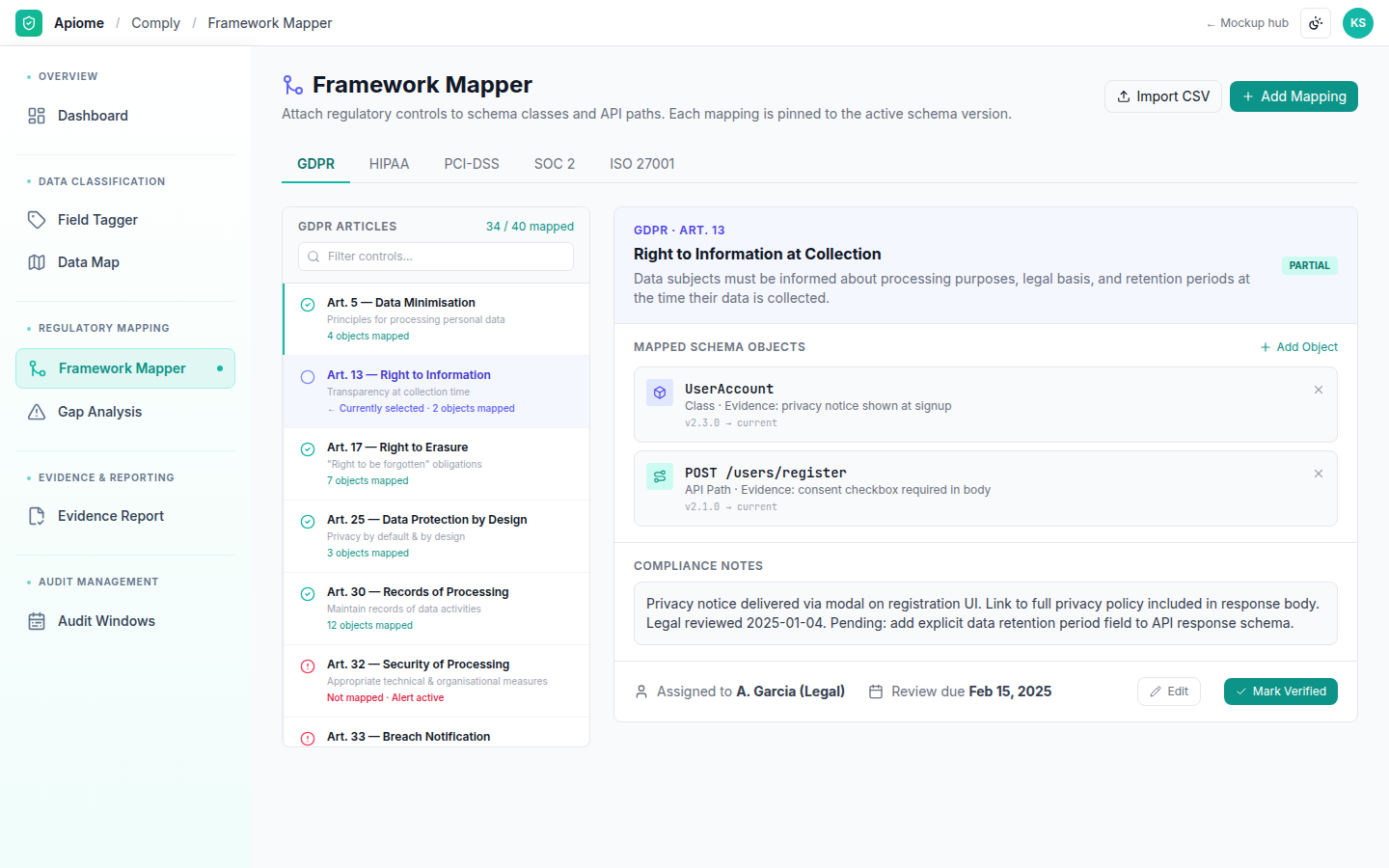Click the 'Not mapped · Alert active' text
This screenshot has width=1389, height=868.
pyautogui.click(x=386, y=698)
